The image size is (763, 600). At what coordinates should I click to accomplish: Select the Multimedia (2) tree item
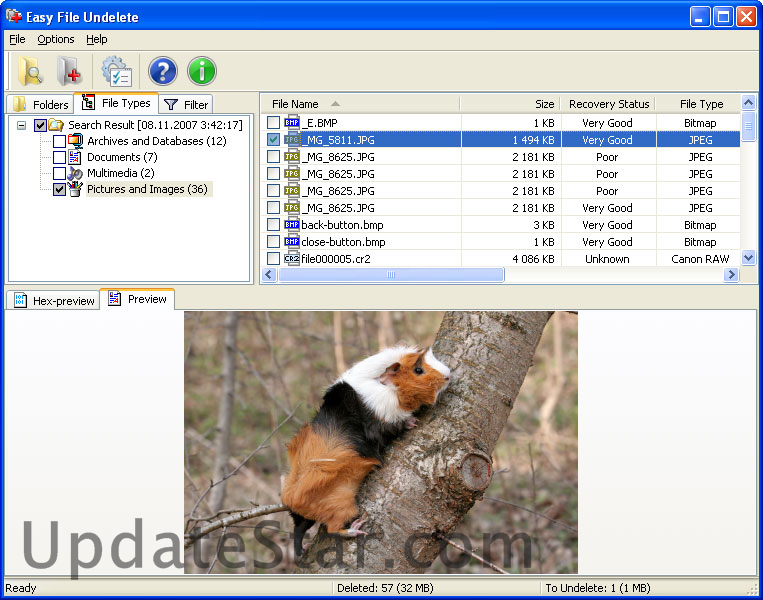121,173
